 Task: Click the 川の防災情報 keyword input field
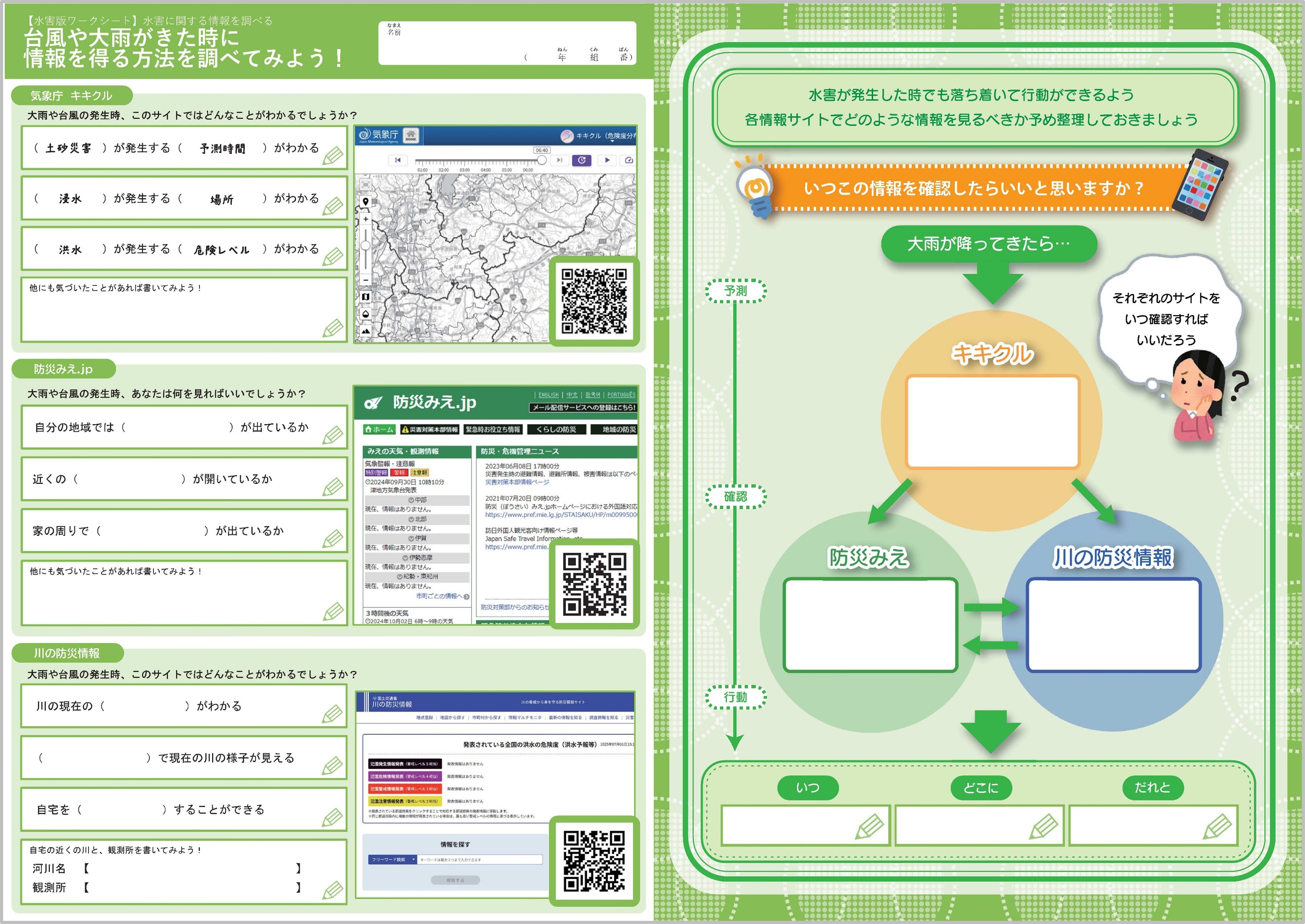[480, 860]
